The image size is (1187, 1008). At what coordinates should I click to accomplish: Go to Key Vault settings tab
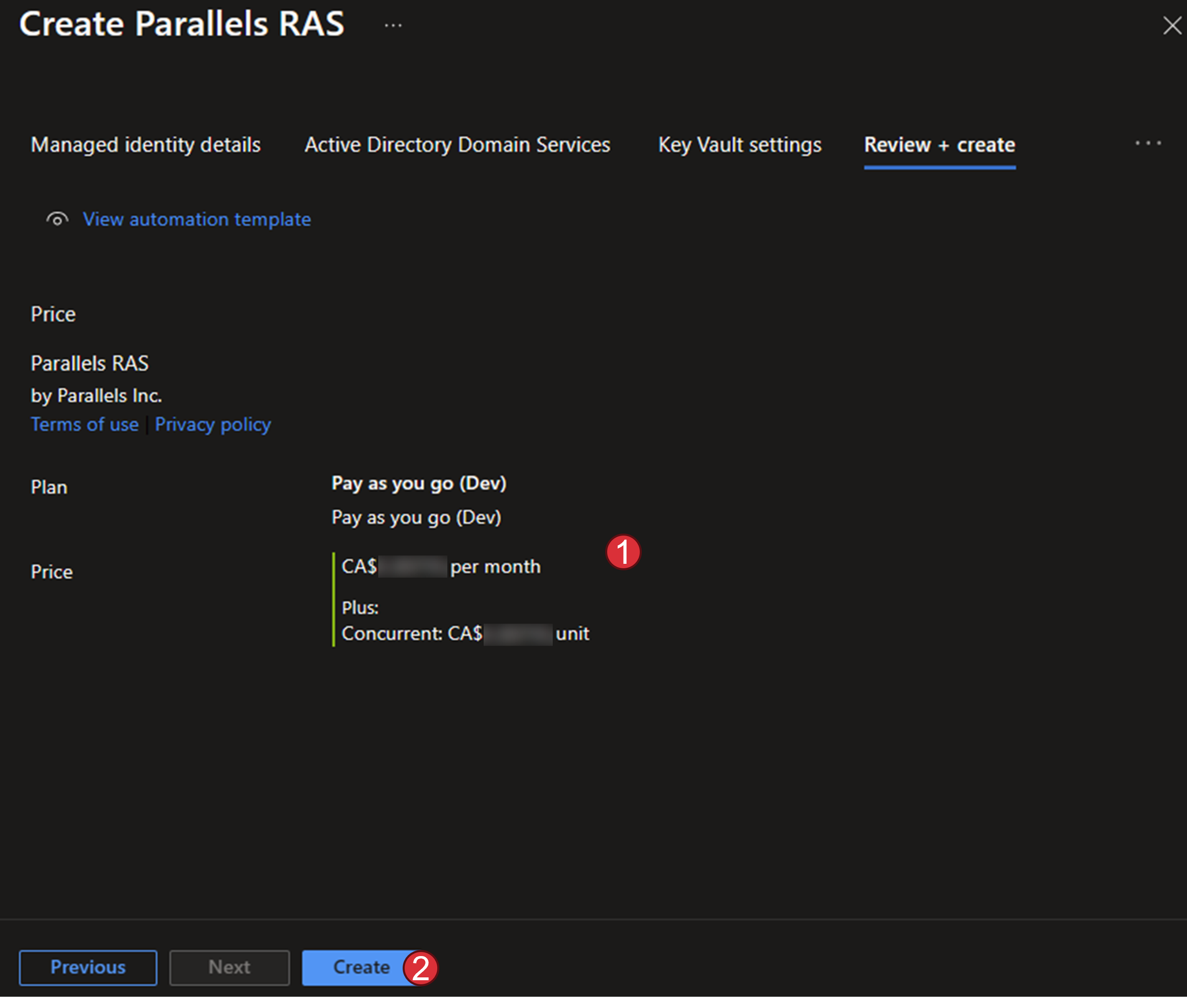[739, 145]
